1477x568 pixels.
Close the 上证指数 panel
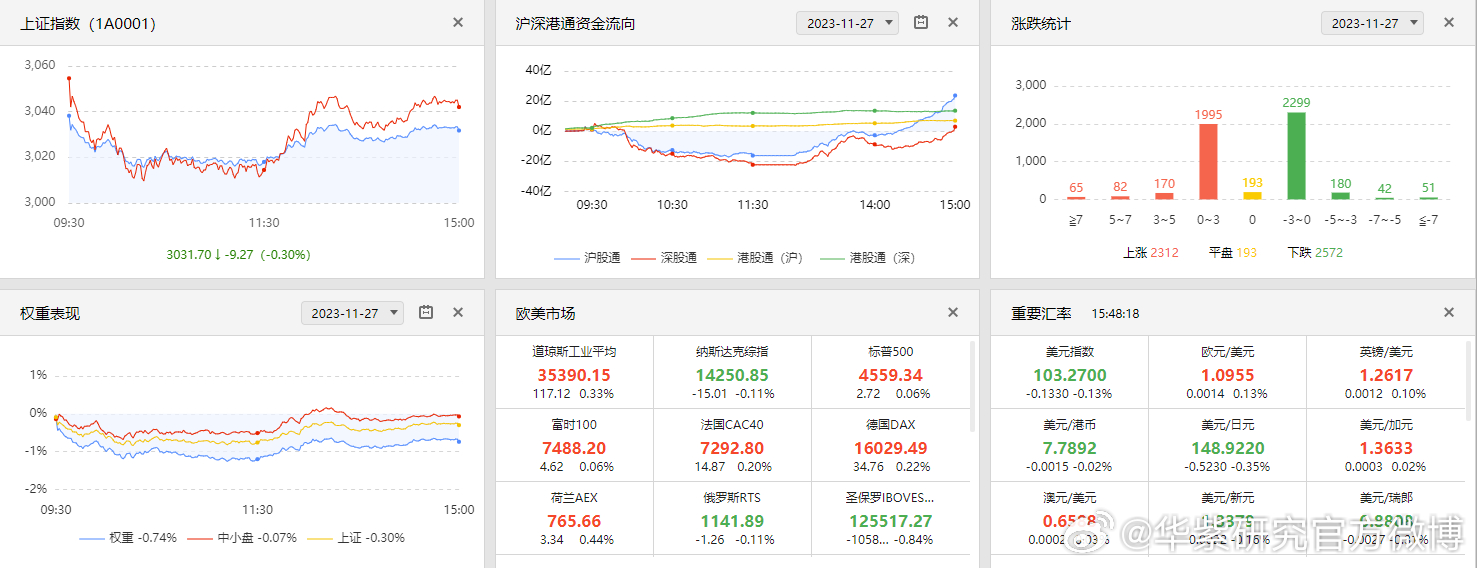(458, 23)
